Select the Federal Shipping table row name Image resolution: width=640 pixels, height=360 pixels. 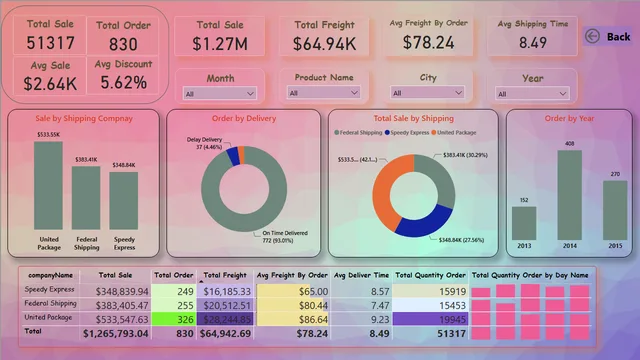pos(50,303)
